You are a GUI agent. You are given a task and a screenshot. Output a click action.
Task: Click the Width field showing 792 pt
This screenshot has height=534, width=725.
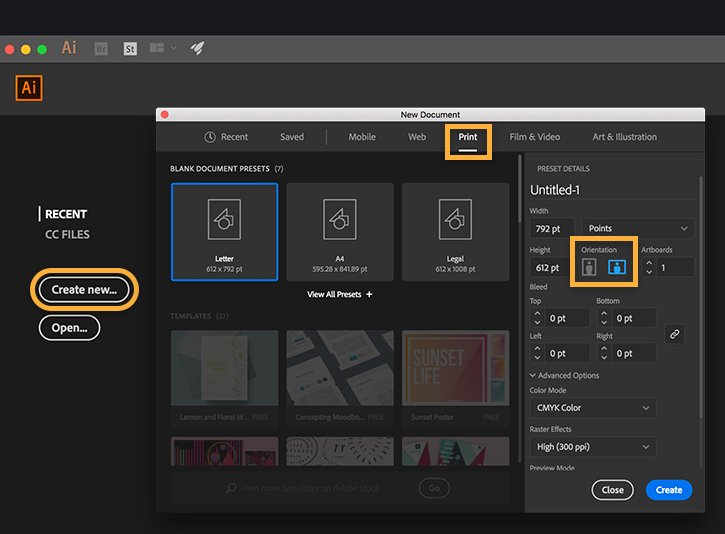pos(552,228)
